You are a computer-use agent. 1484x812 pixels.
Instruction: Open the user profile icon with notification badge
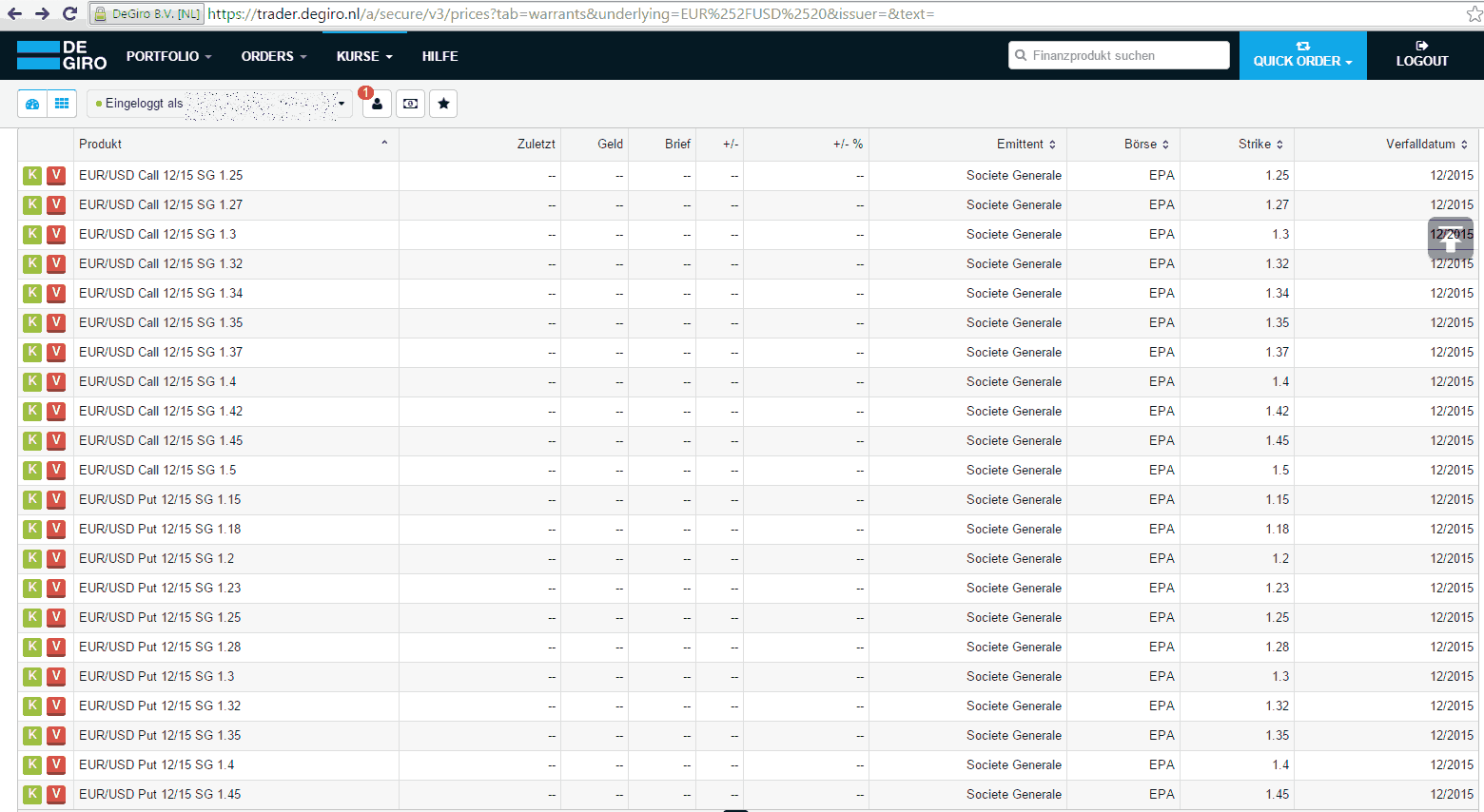(x=377, y=104)
